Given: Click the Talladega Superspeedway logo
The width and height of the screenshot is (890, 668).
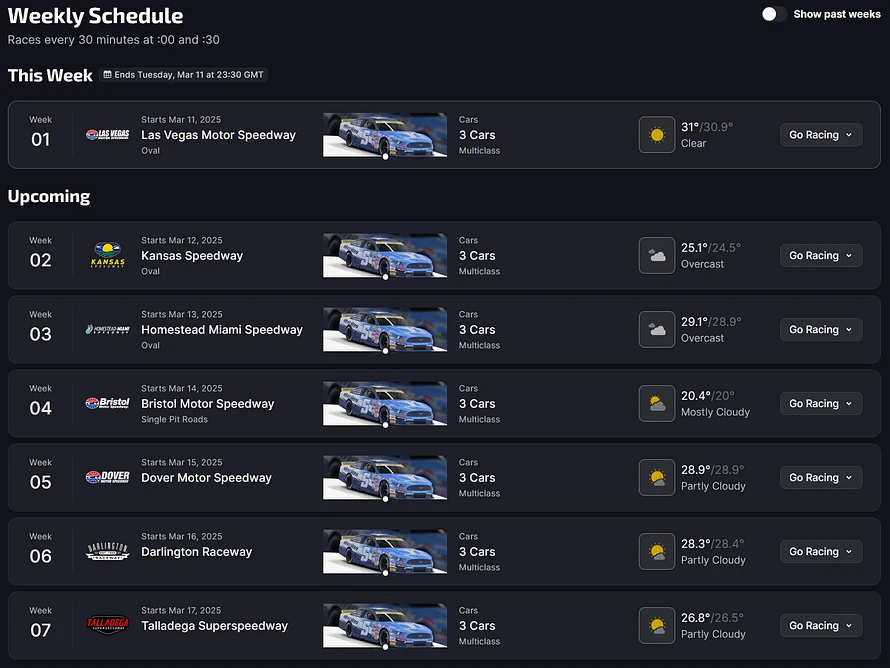Looking at the screenshot, I should click(x=107, y=626).
